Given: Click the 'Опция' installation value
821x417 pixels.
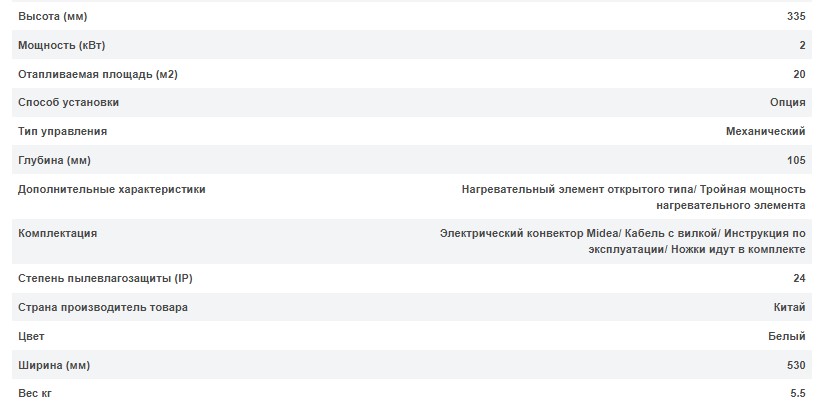Looking at the screenshot, I should pyautogui.click(x=788, y=103).
